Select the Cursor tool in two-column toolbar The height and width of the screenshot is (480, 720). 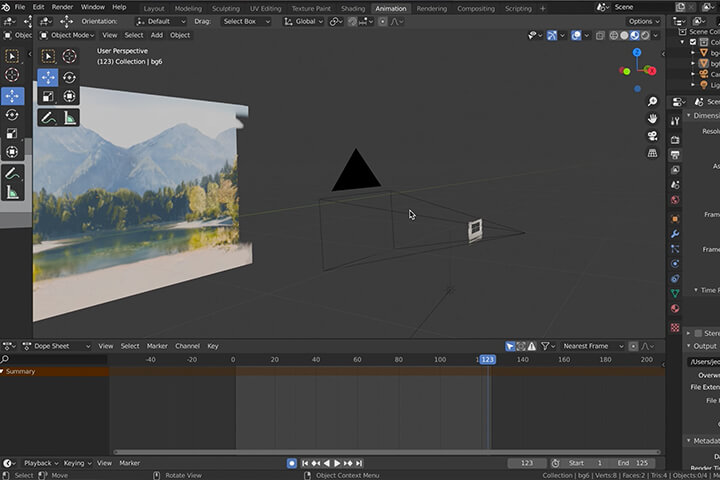coord(69,56)
